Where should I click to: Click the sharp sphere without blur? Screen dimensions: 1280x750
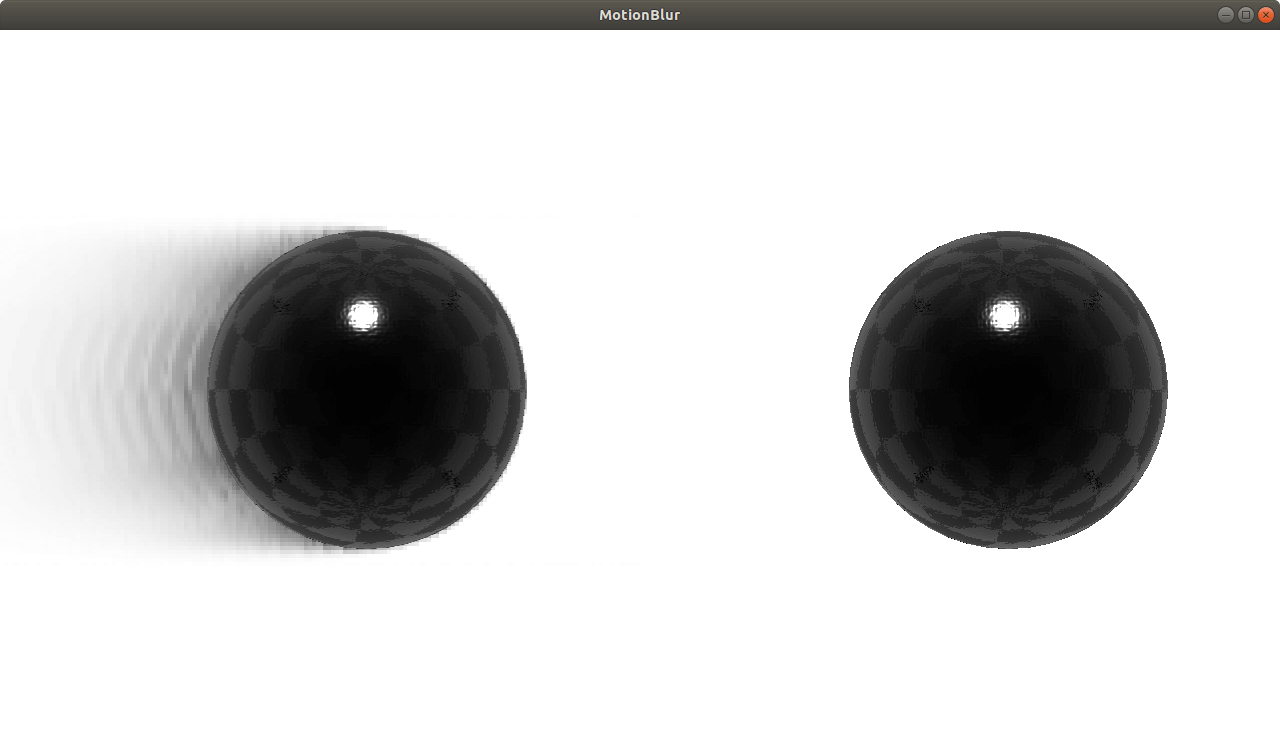1008,390
